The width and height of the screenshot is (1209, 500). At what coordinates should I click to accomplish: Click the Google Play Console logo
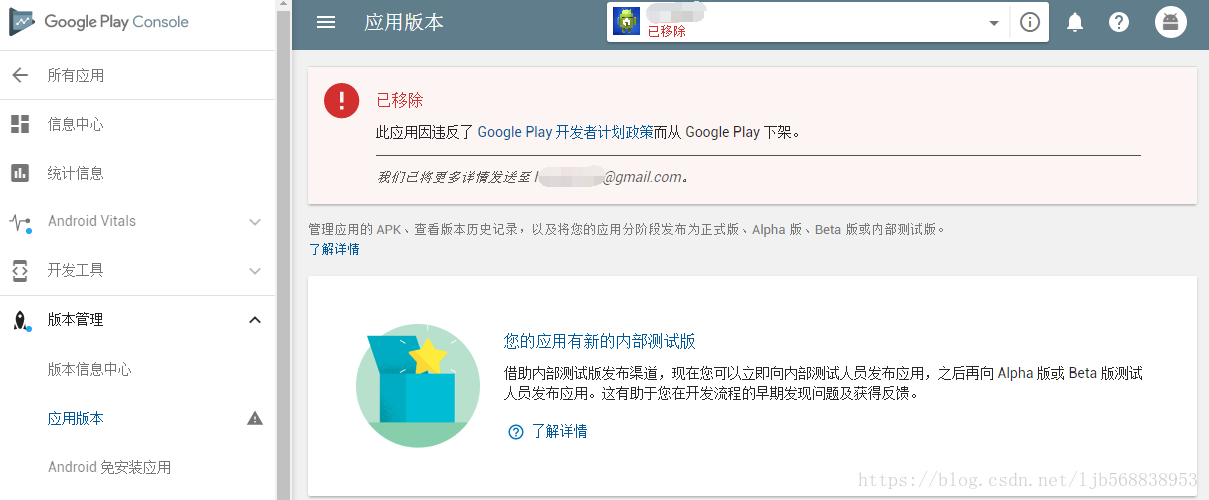[98, 22]
